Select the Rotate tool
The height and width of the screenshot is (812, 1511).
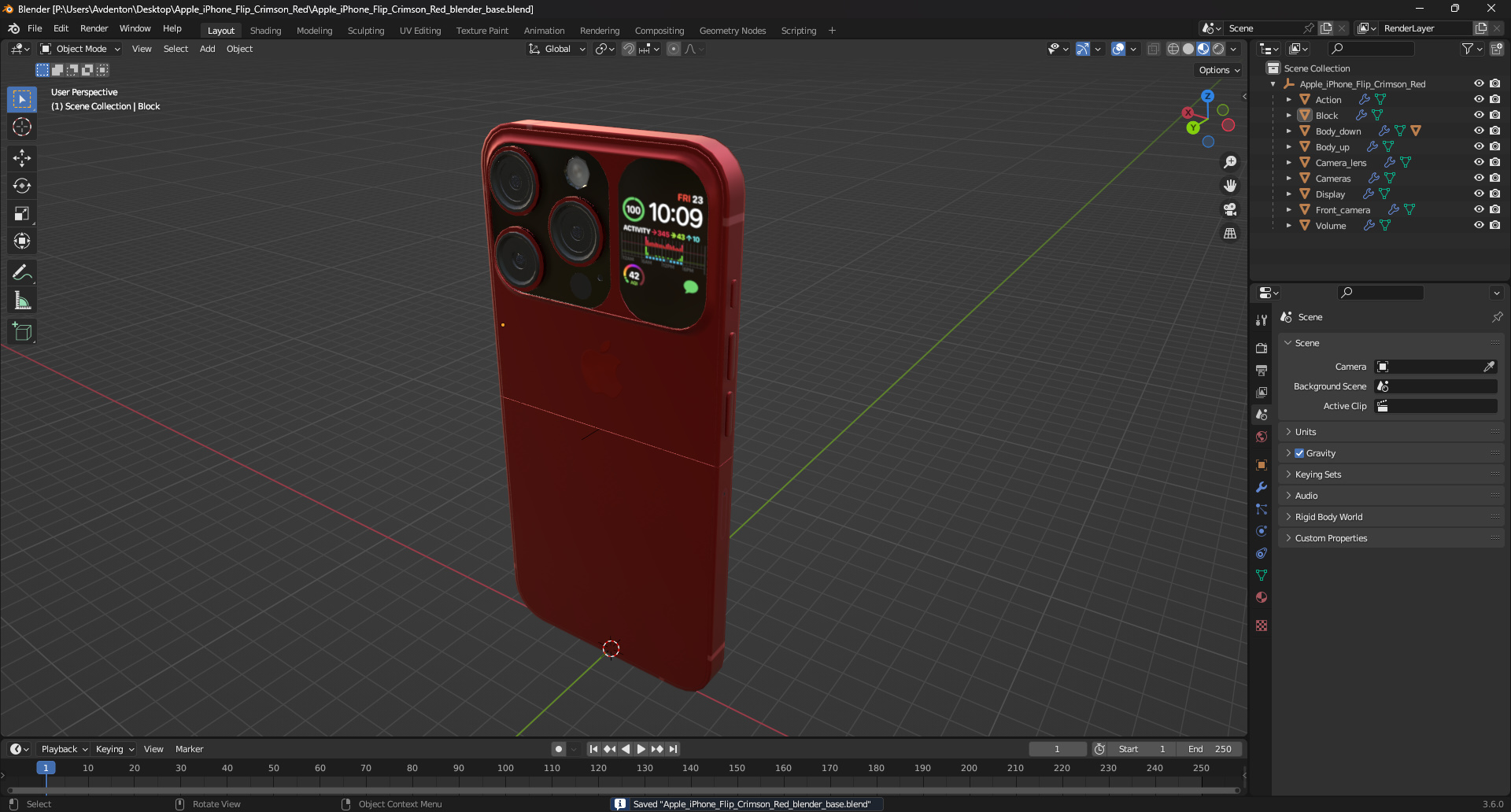22,186
